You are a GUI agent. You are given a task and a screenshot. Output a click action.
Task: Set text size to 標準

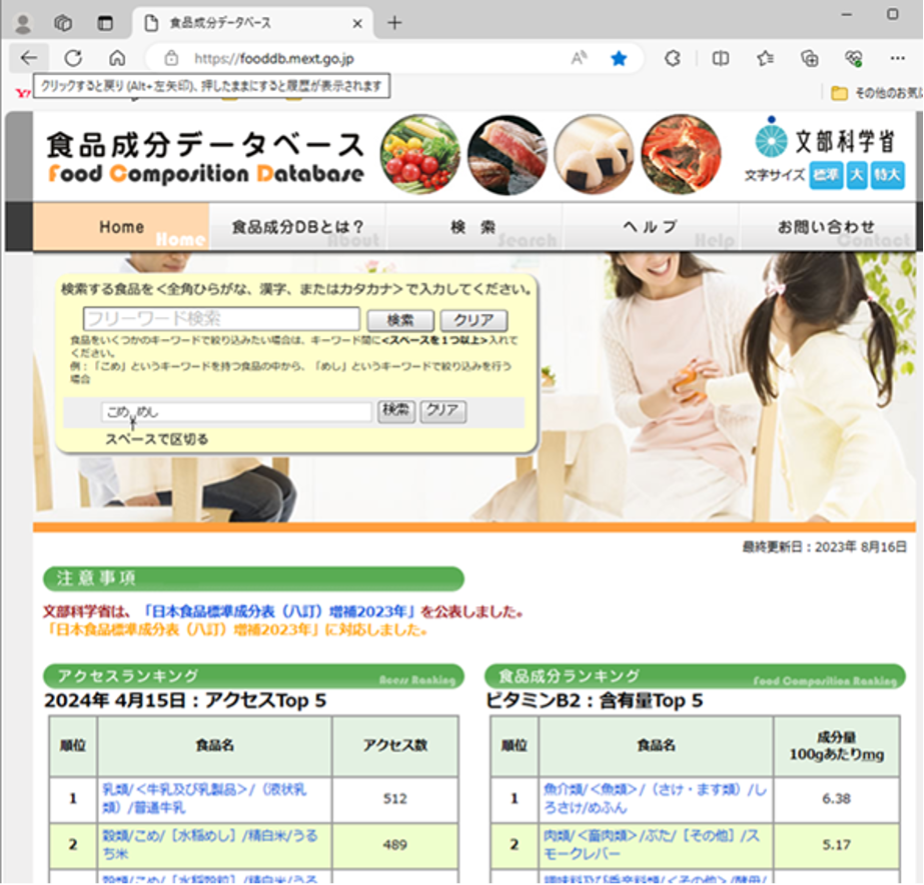pos(826,175)
